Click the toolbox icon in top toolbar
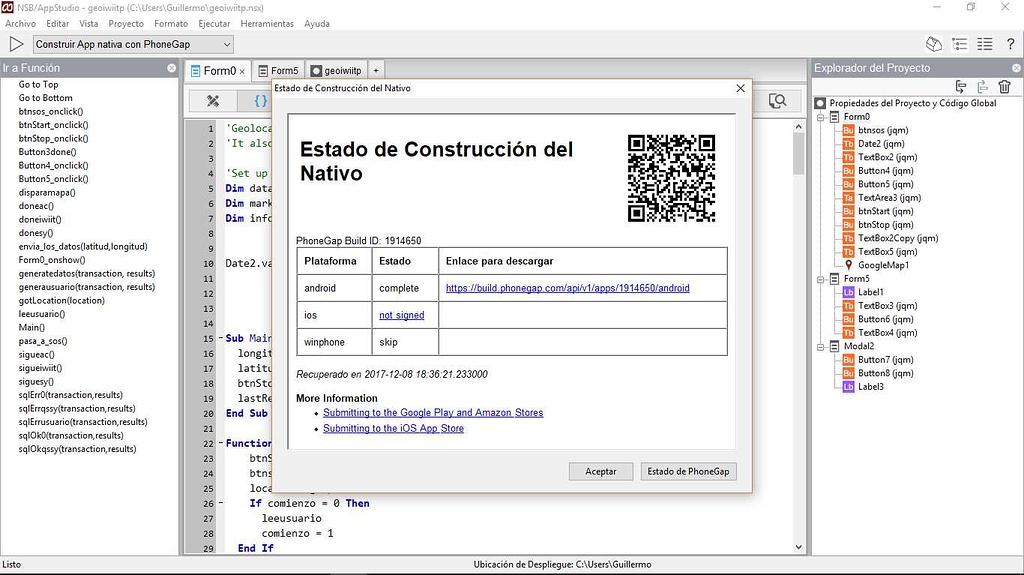1024x575 pixels. click(x=934, y=44)
